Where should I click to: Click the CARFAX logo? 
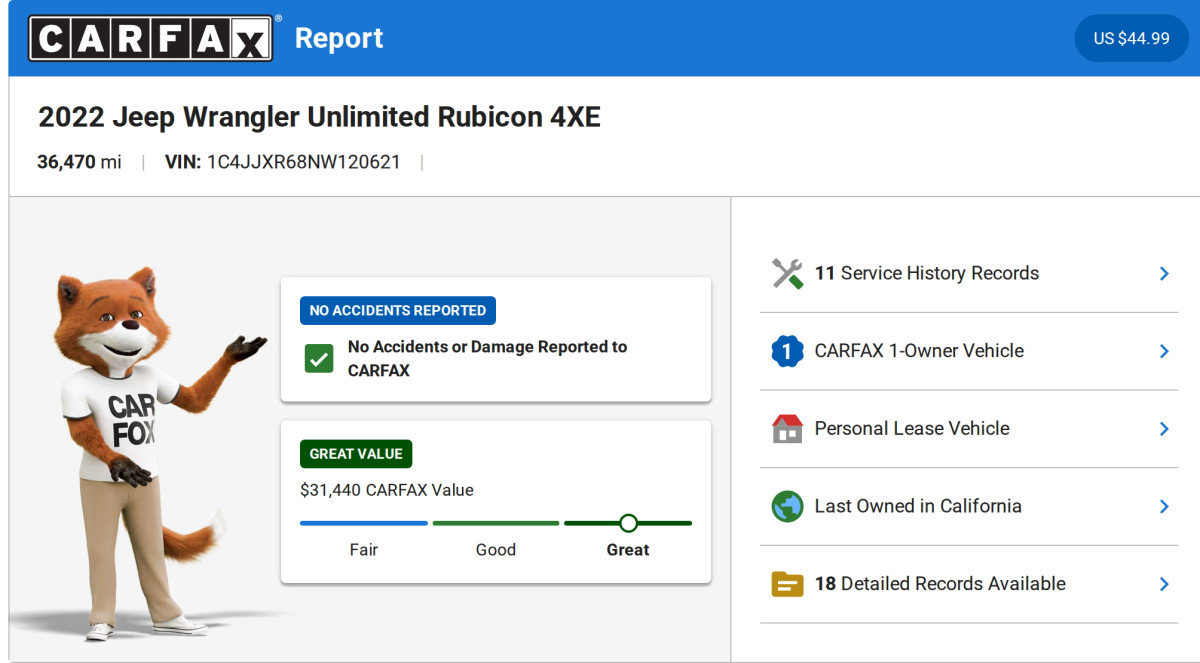[x=150, y=38]
